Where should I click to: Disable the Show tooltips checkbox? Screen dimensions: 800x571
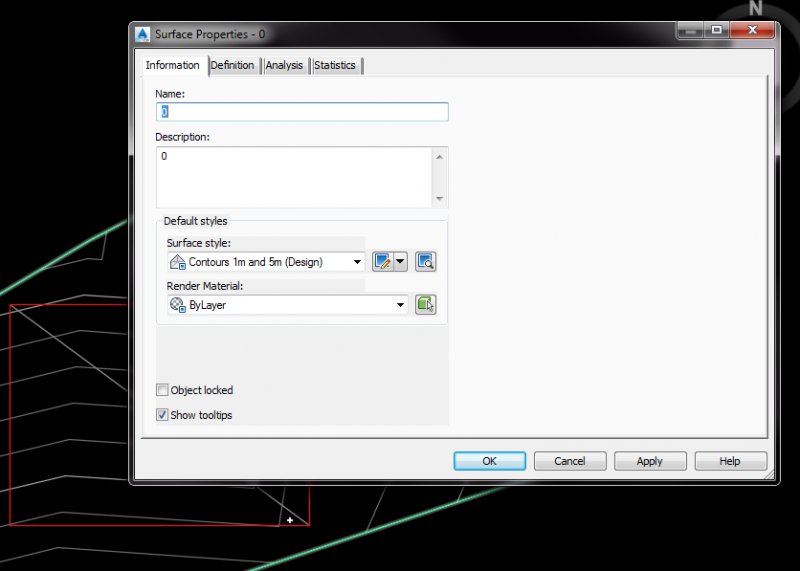pyautogui.click(x=162, y=414)
